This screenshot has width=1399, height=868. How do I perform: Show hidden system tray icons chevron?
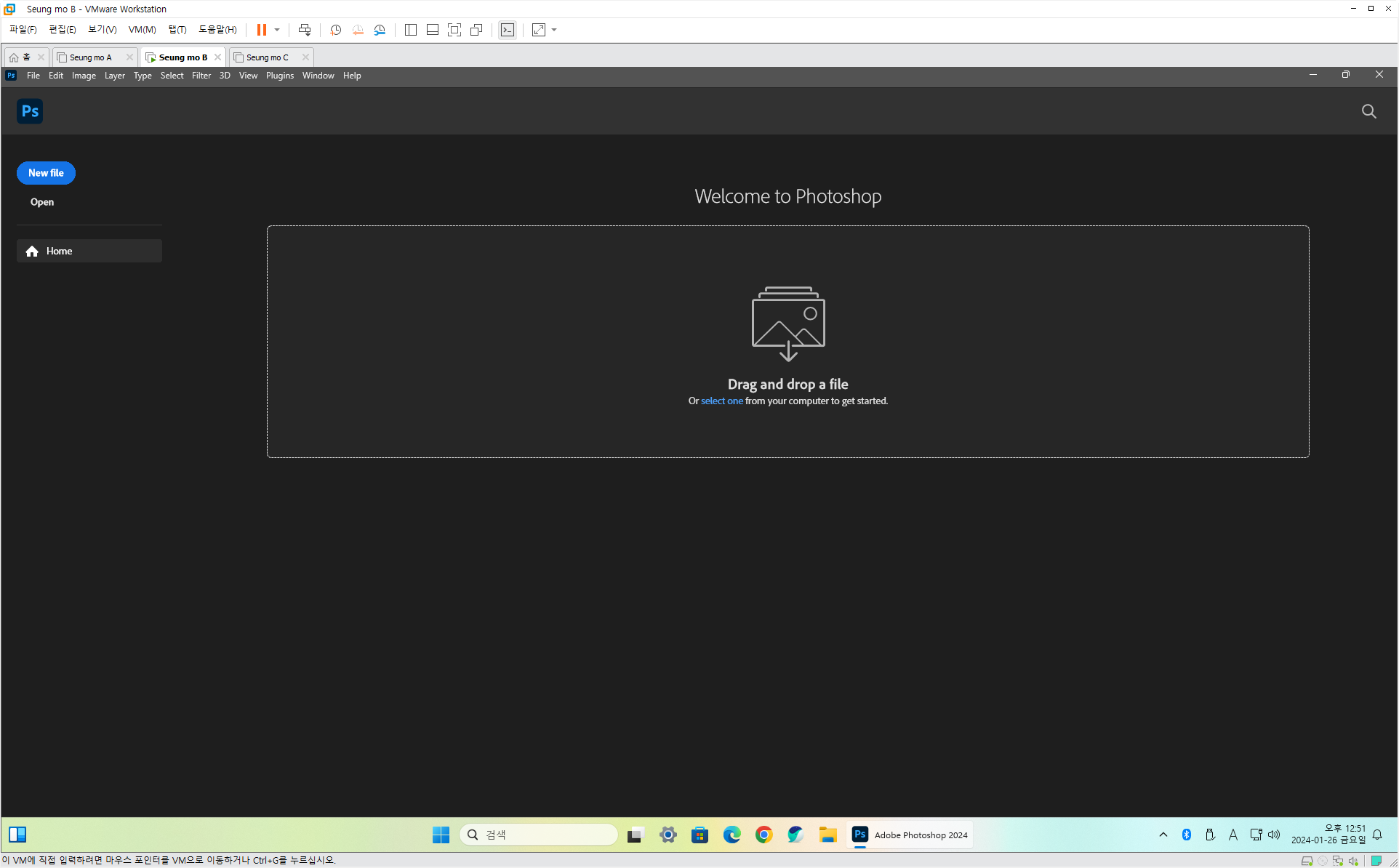[1163, 835]
